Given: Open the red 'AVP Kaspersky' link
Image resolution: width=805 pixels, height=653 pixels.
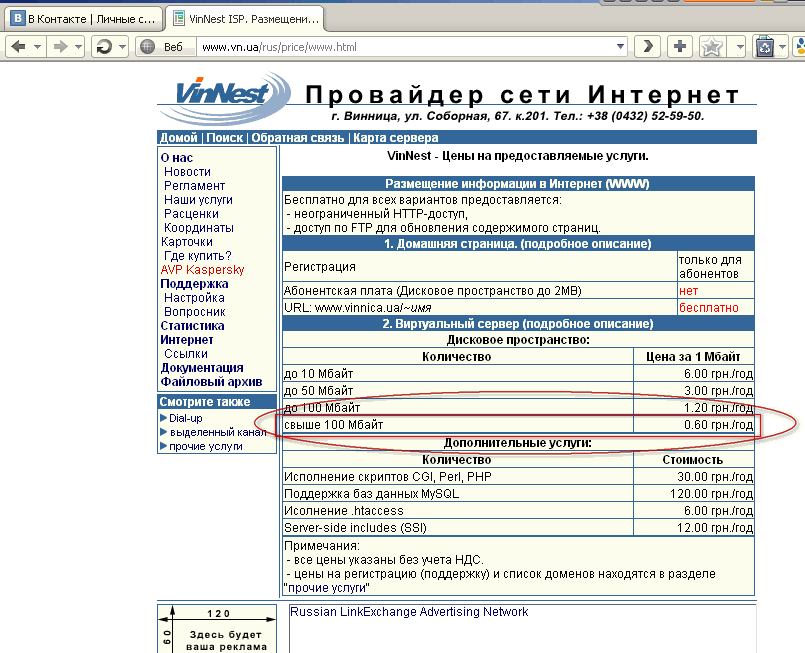Looking at the screenshot, I should tap(202, 270).
